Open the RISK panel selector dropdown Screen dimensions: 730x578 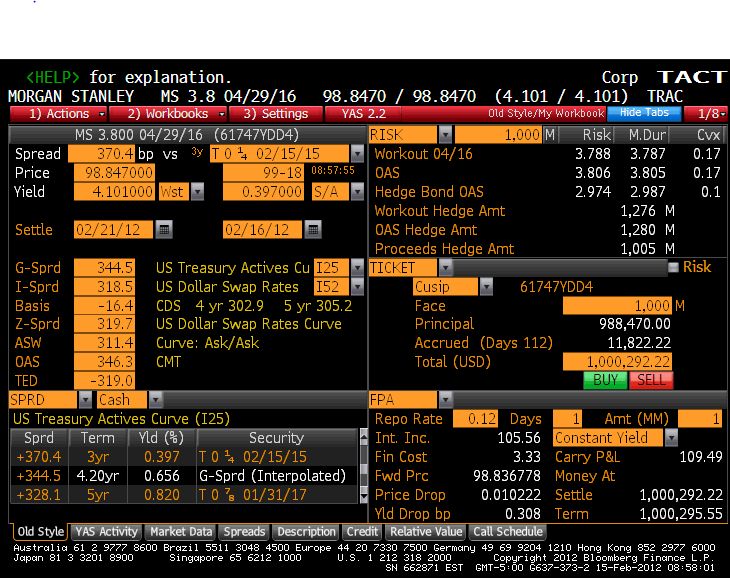pos(445,135)
